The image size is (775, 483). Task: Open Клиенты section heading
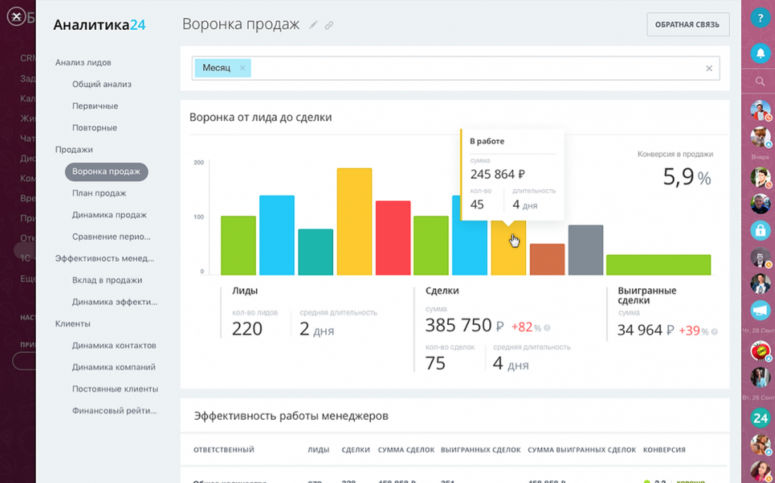[x=73, y=324]
